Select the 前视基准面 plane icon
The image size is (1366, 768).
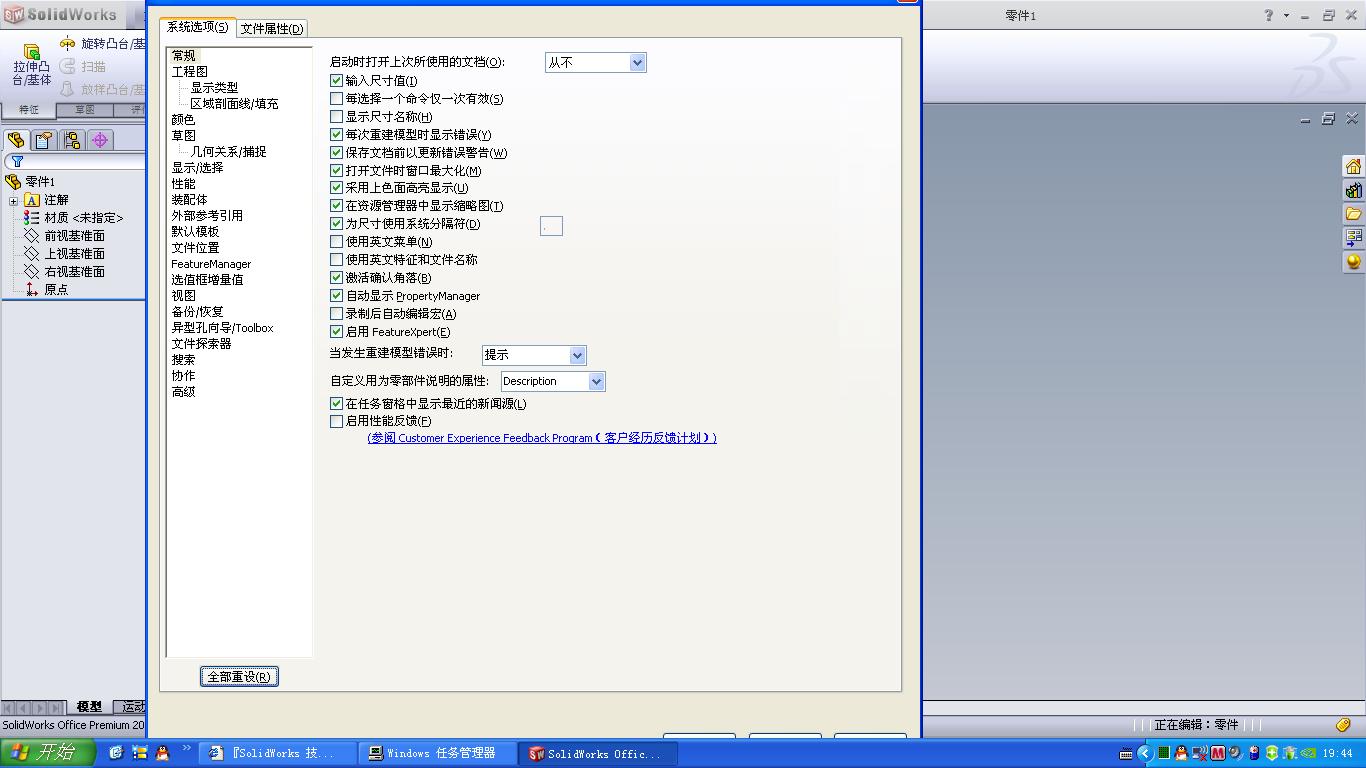click(32, 236)
